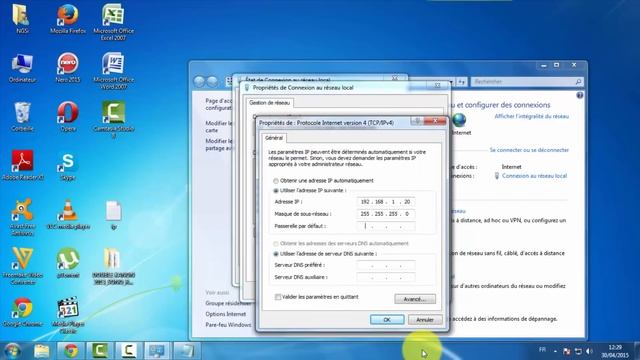640x360 pixels.
Task: Open the Adobe Reader XI desktop shortcut
Action: click(22, 166)
